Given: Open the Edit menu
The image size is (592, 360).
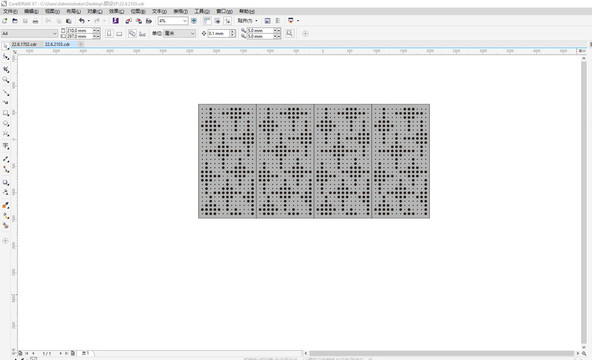Looking at the screenshot, I should 31,11.
